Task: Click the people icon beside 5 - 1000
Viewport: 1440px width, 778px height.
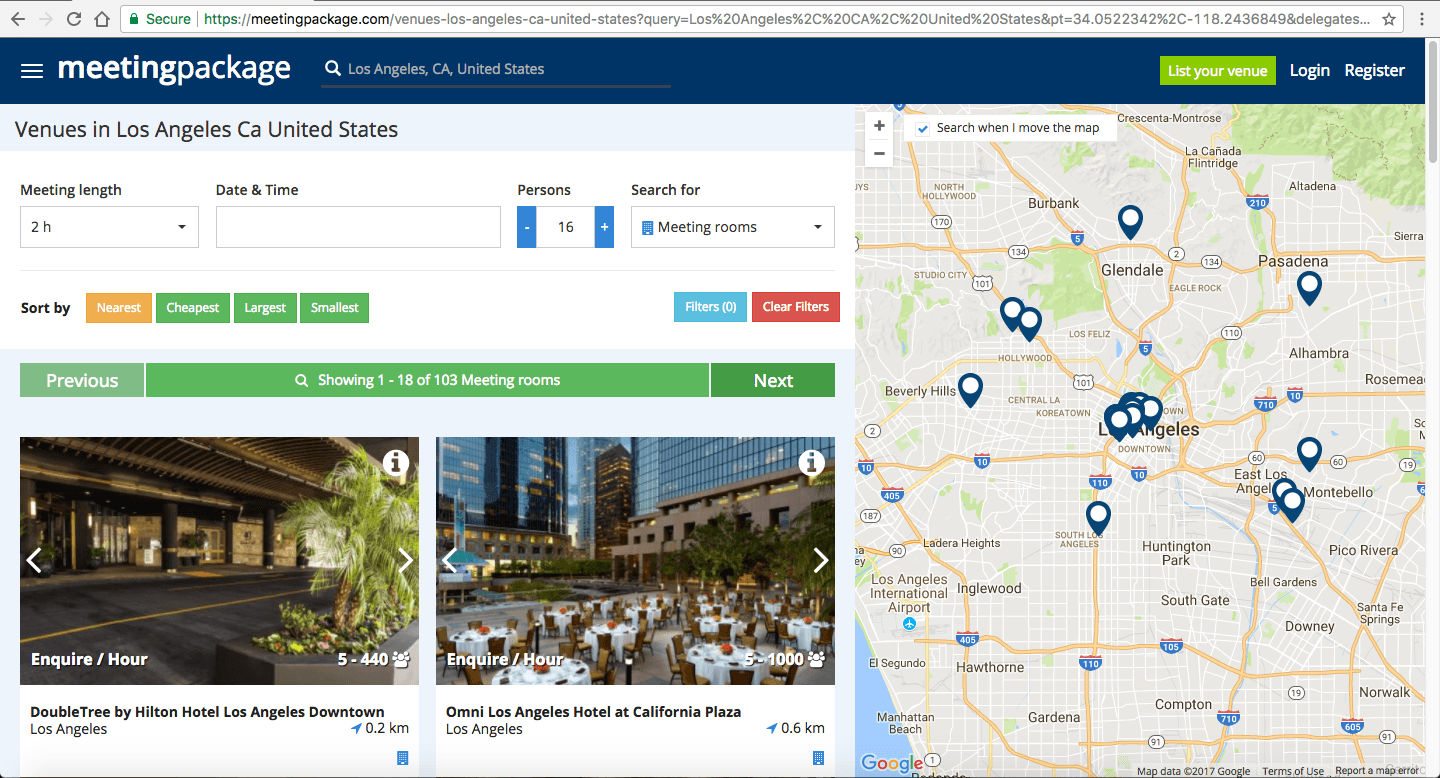Action: (x=816, y=659)
